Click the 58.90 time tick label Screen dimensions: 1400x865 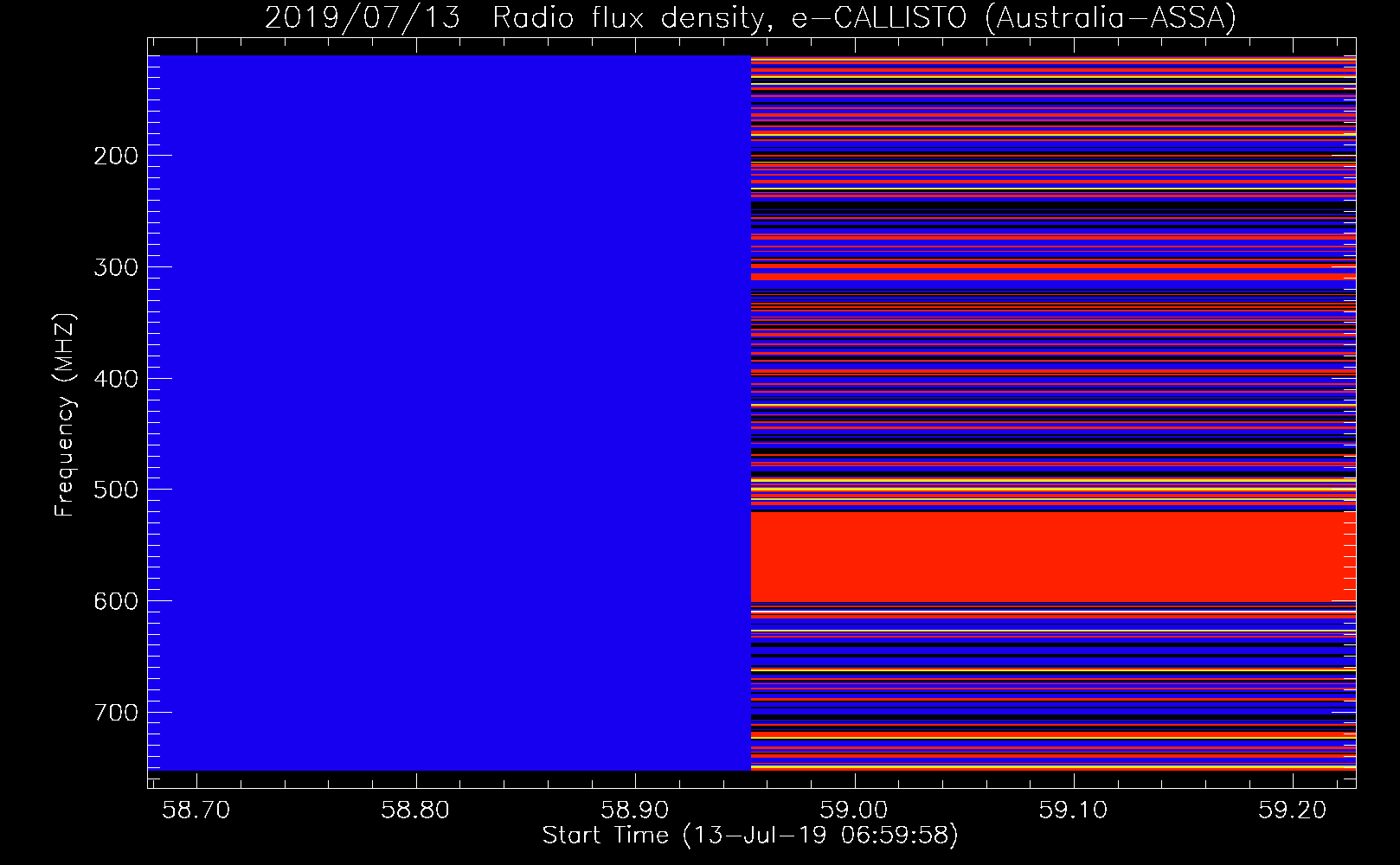click(x=634, y=810)
